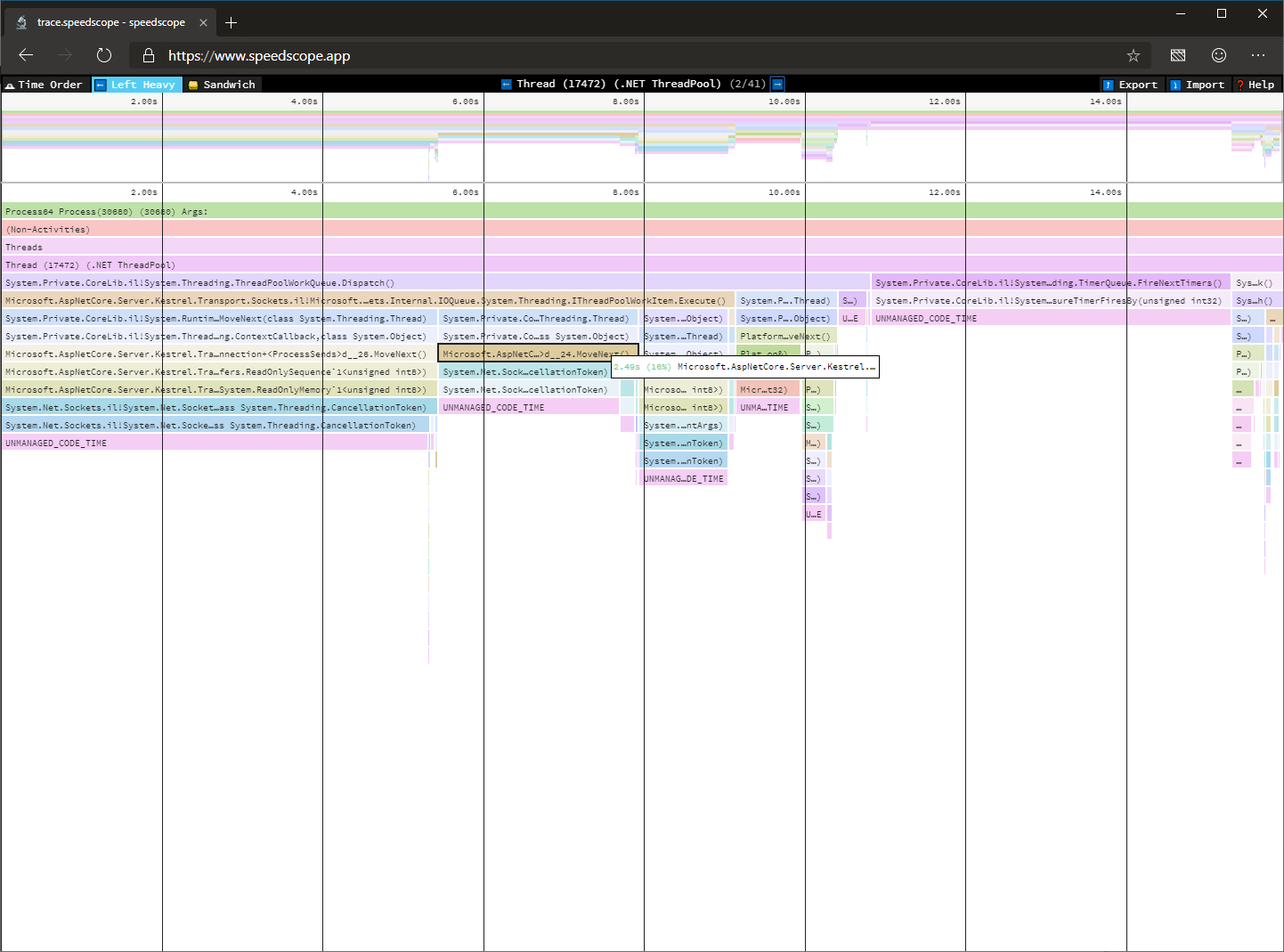
Task: Select the UNMA…TIME frame
Action: [768, 407]
